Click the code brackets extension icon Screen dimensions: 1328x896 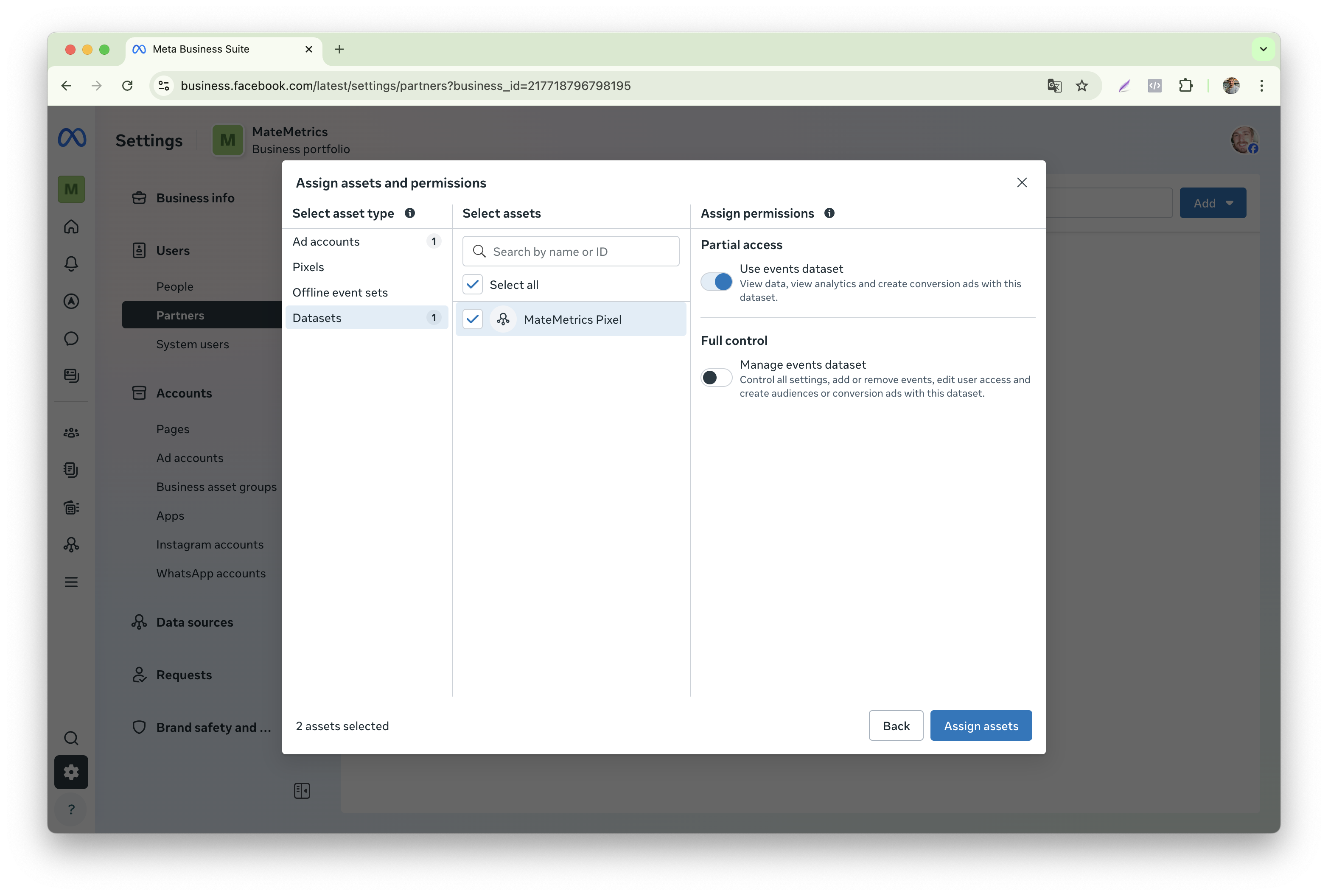click(x=1155, y=86)
